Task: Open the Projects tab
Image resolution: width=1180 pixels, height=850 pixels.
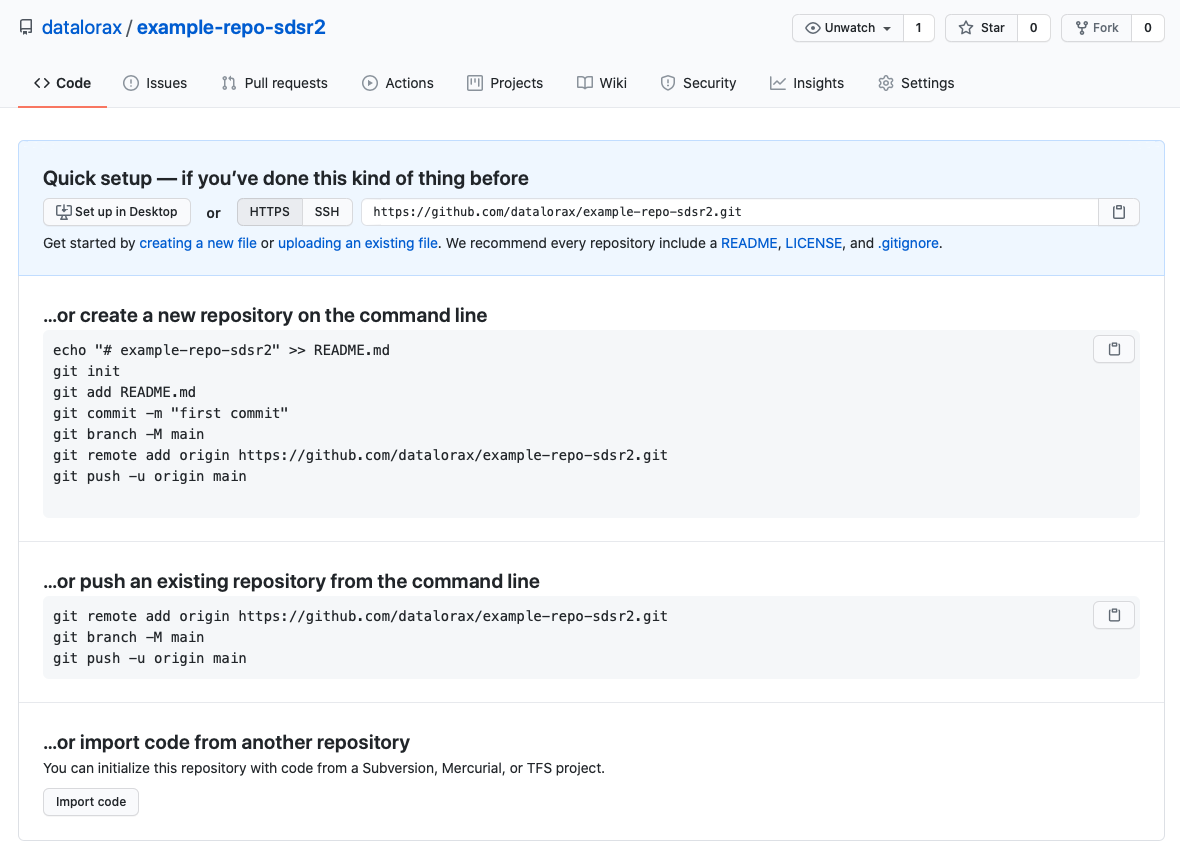Action: coord(505,83)
